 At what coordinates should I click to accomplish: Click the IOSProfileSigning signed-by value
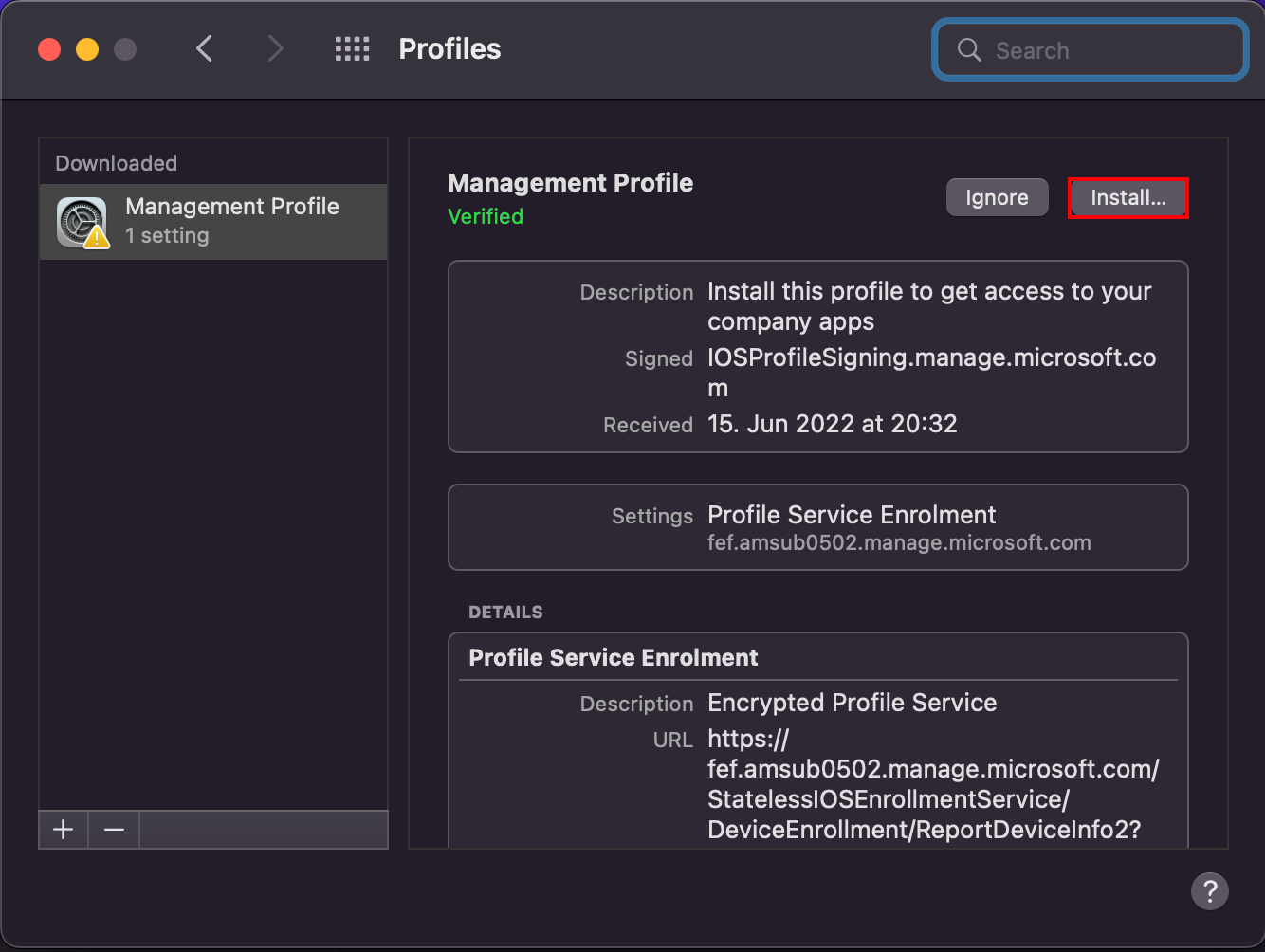931,358
